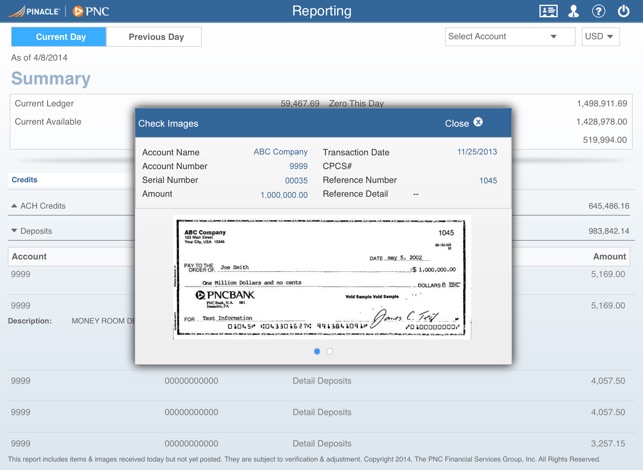Select the first check image page dot
The image size is (643, 470).
[x=317, y=351]
